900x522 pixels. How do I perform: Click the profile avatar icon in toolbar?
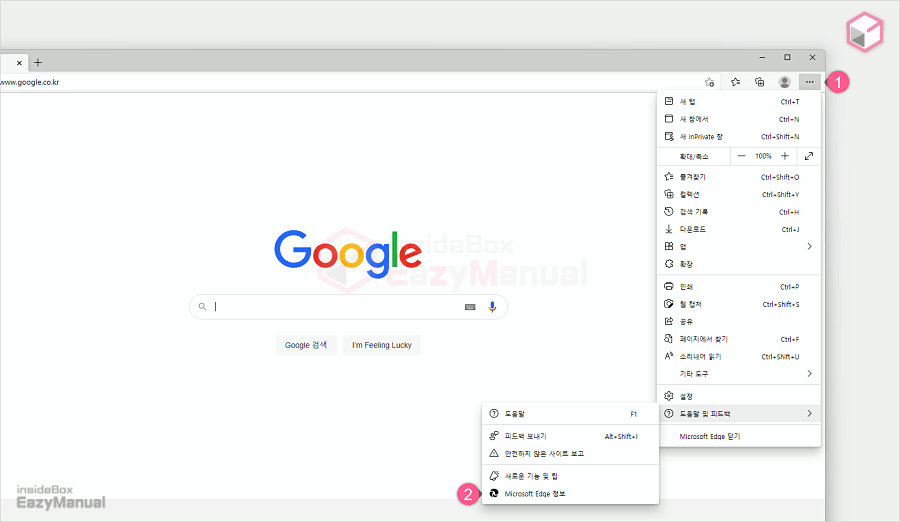[785, 82]
